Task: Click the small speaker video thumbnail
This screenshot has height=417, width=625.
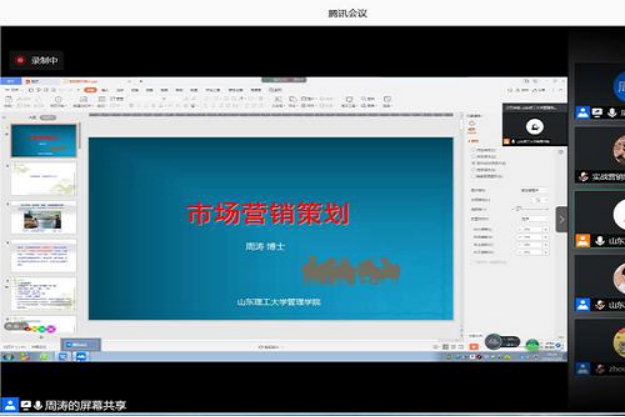Action: coord(534,126)
